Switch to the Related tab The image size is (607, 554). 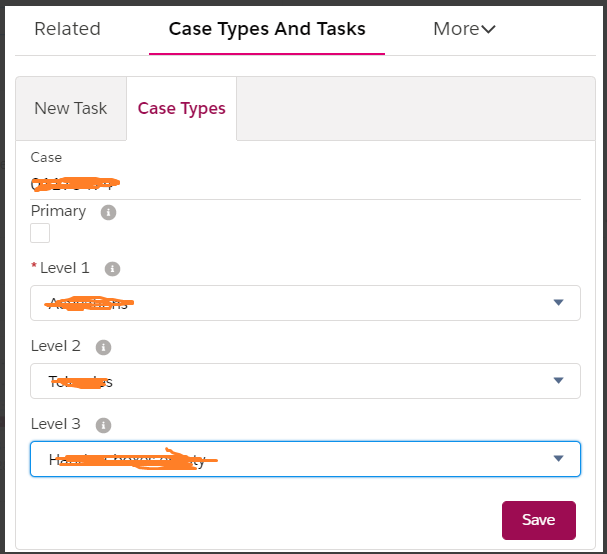point(67,29)
